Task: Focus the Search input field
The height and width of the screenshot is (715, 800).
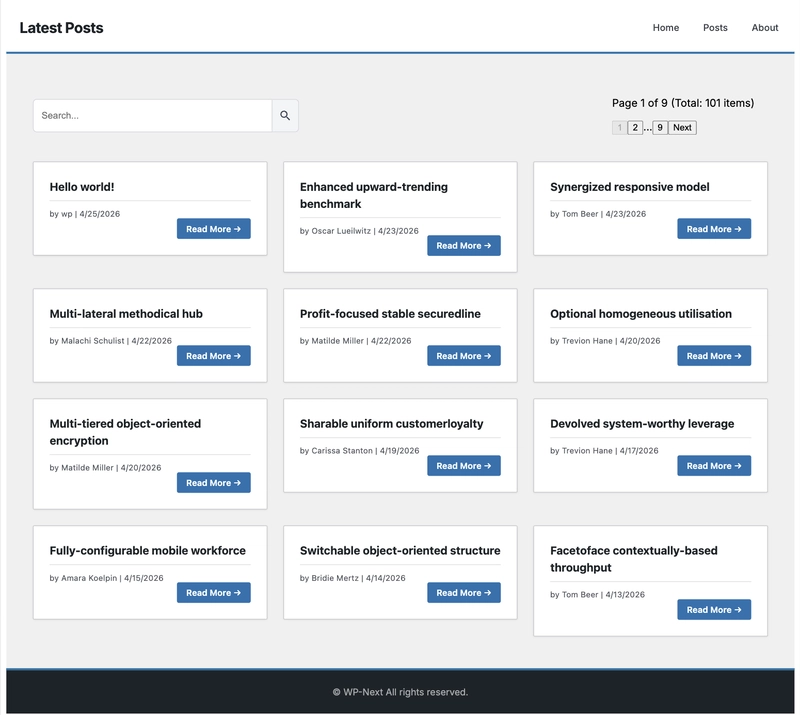Action: tap(153, 116)
